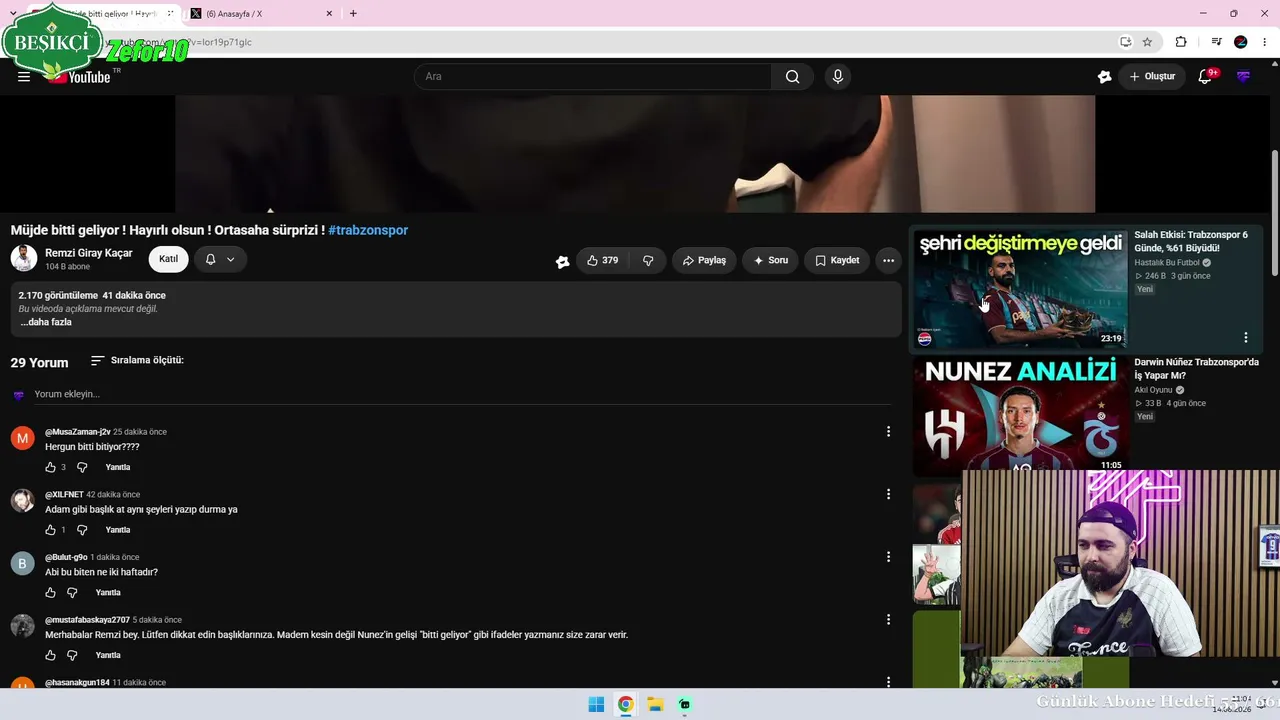Bookmark this page with the star icon
Image resolution: width=1280 pixels, height=720 pixels.
[x=1147, y=42]
